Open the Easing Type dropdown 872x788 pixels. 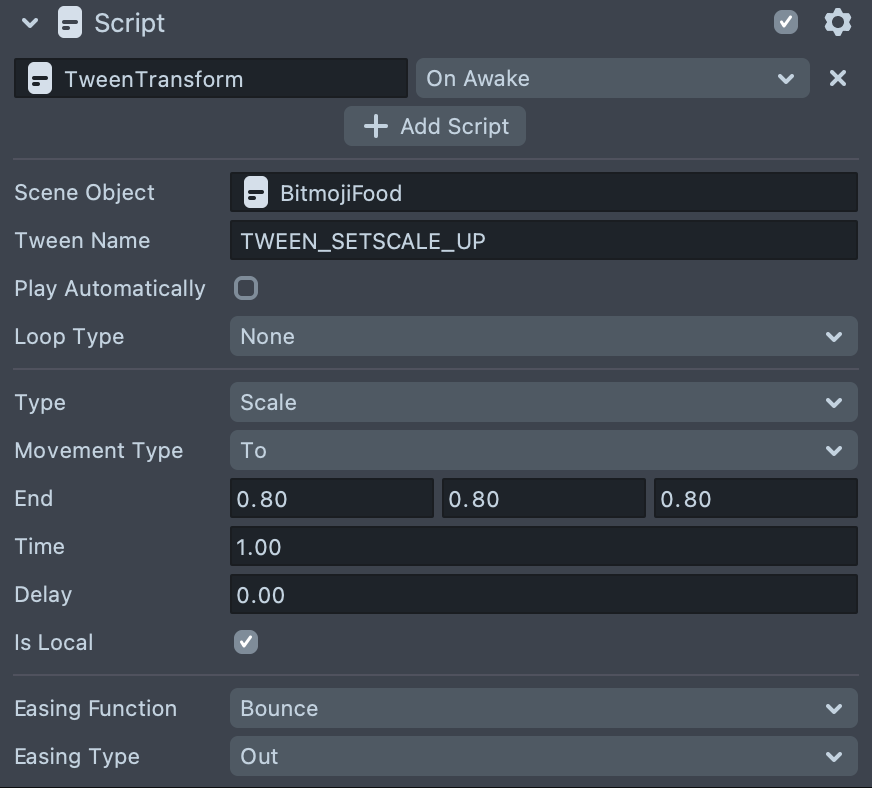click(x=543, y=756)
